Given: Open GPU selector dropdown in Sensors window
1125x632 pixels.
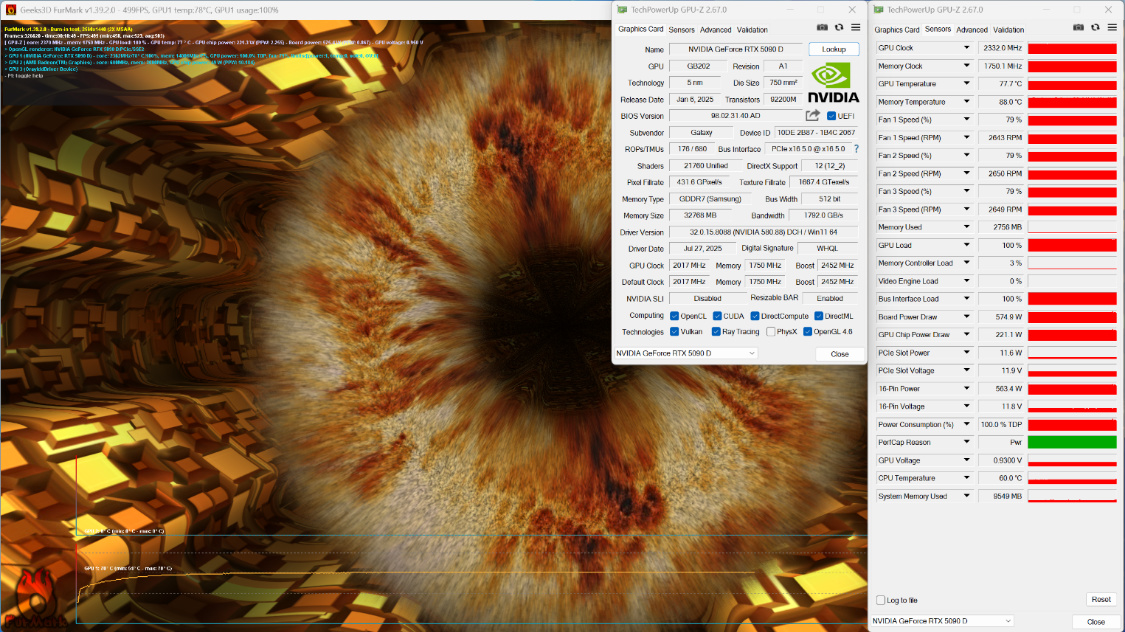Looking at the screenshot, I should (x=941, y=621).
